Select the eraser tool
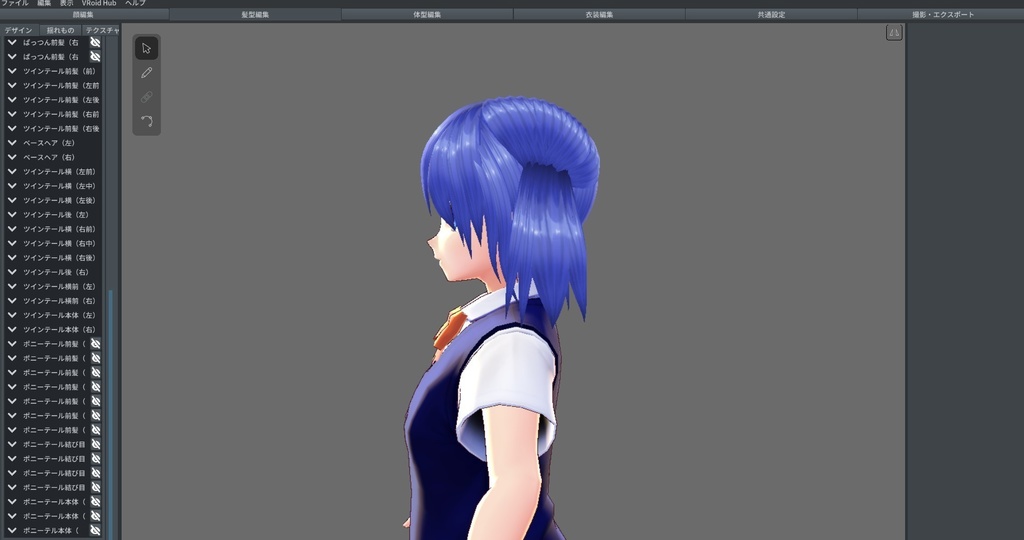 point(146,97)
